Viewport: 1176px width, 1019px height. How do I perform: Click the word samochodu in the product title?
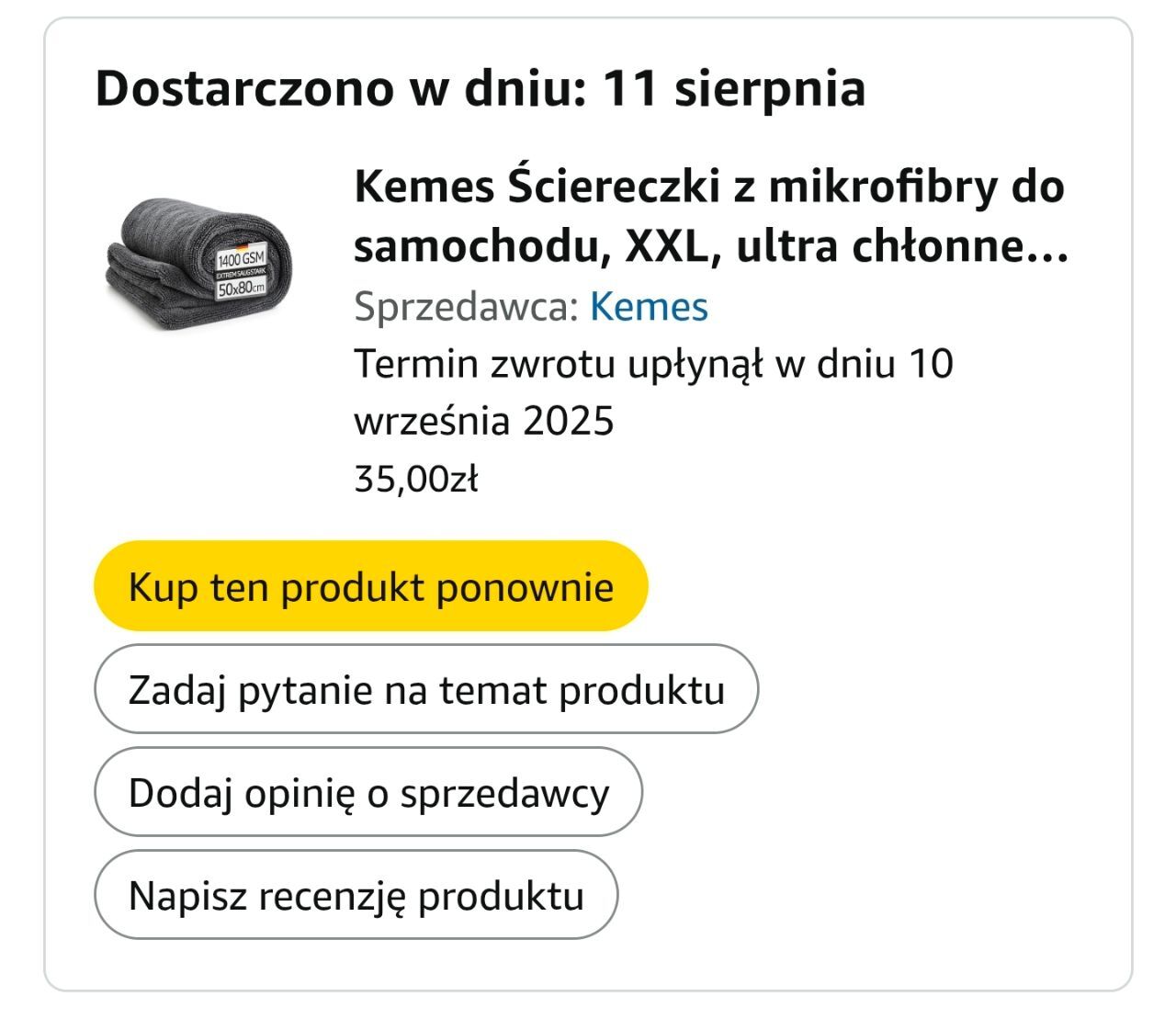tap(476, 246)
